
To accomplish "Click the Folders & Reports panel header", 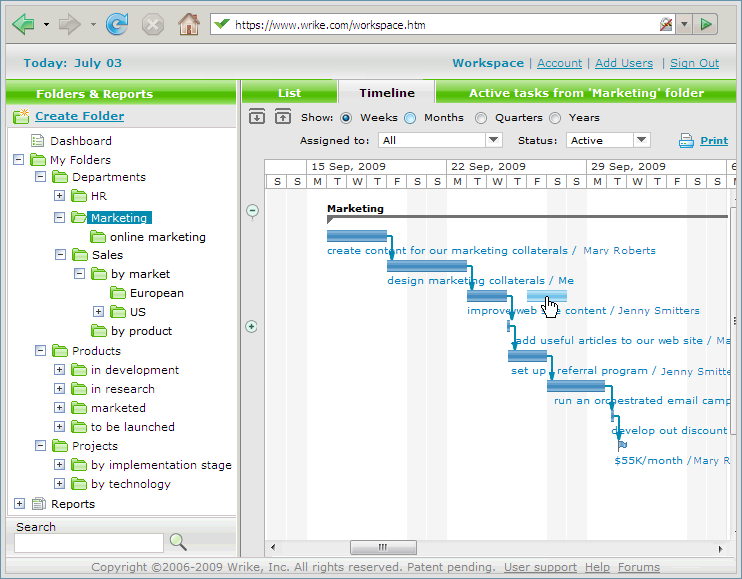I will click(x=121, y=93).
